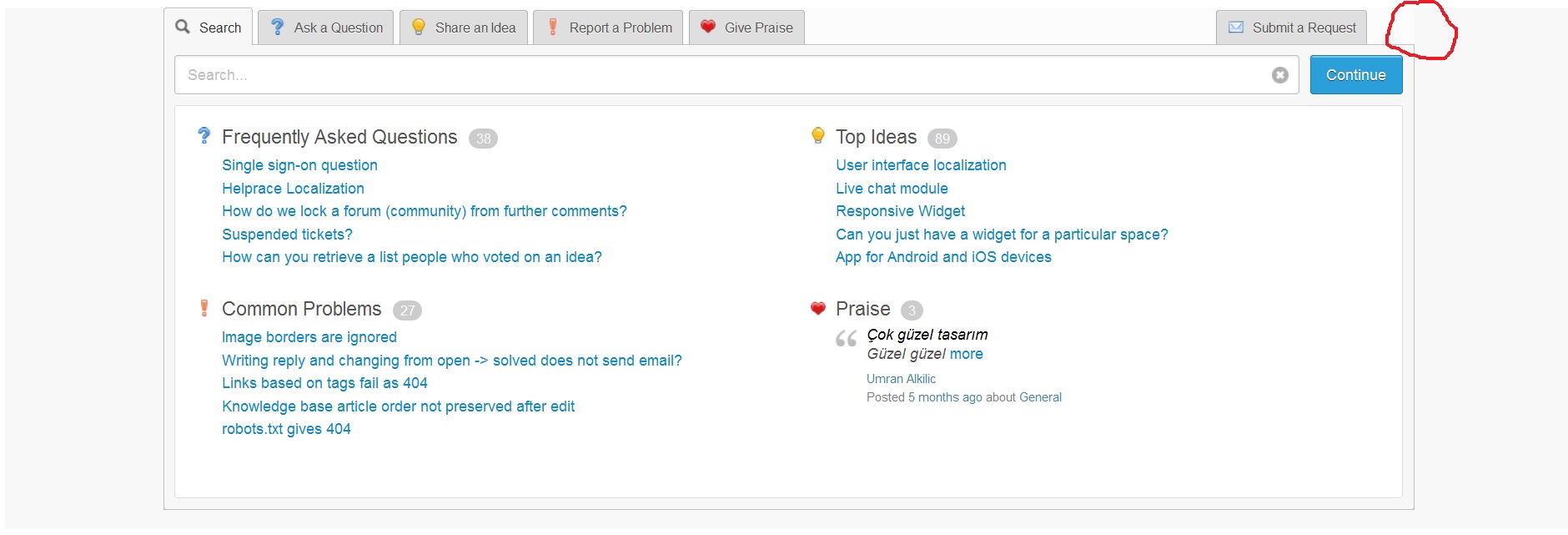Screen dimensions: 1568x535
Task: Click the Praise heart icon
Action: (817, 308)
